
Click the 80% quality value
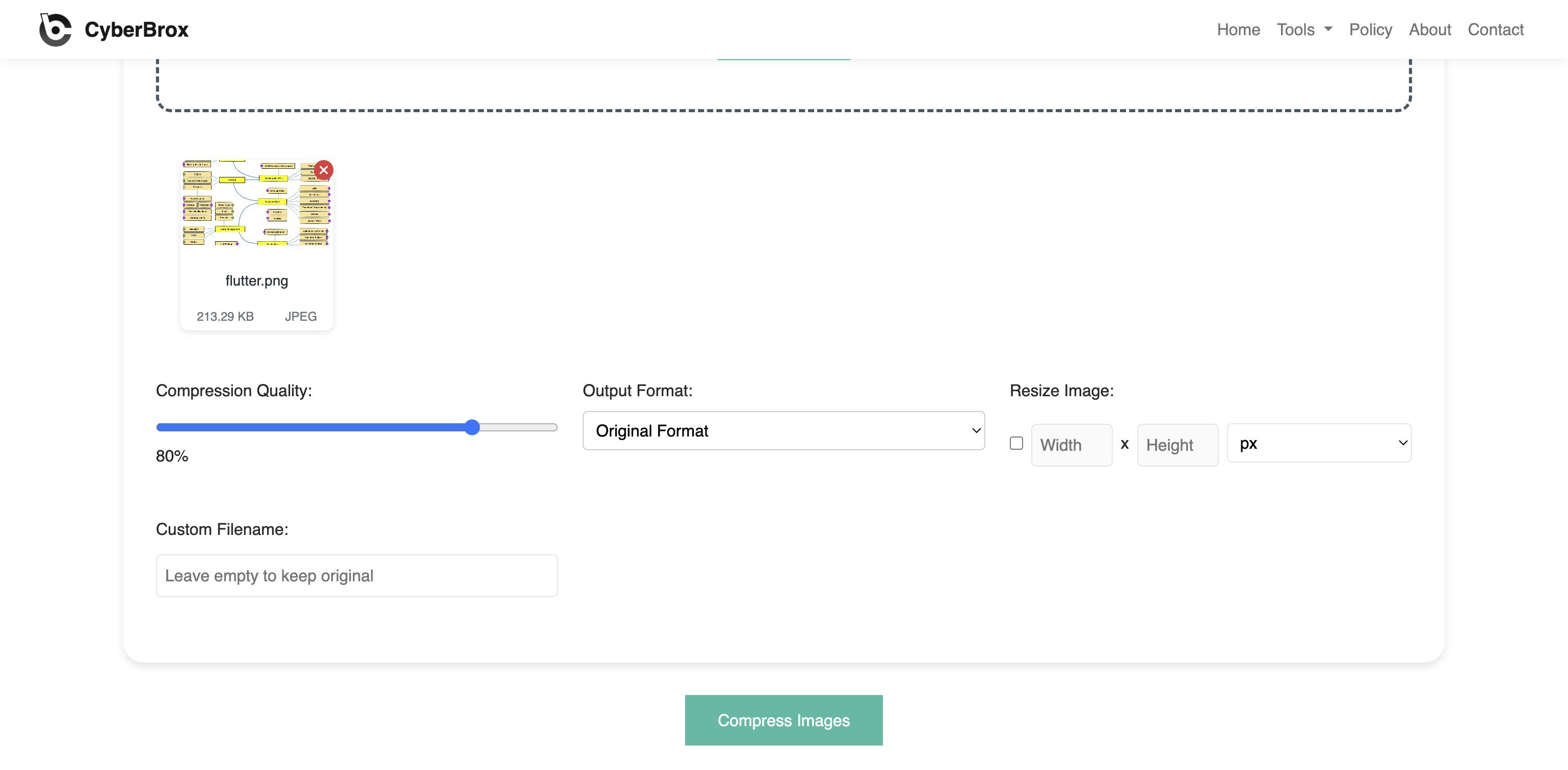pos(172,456)
